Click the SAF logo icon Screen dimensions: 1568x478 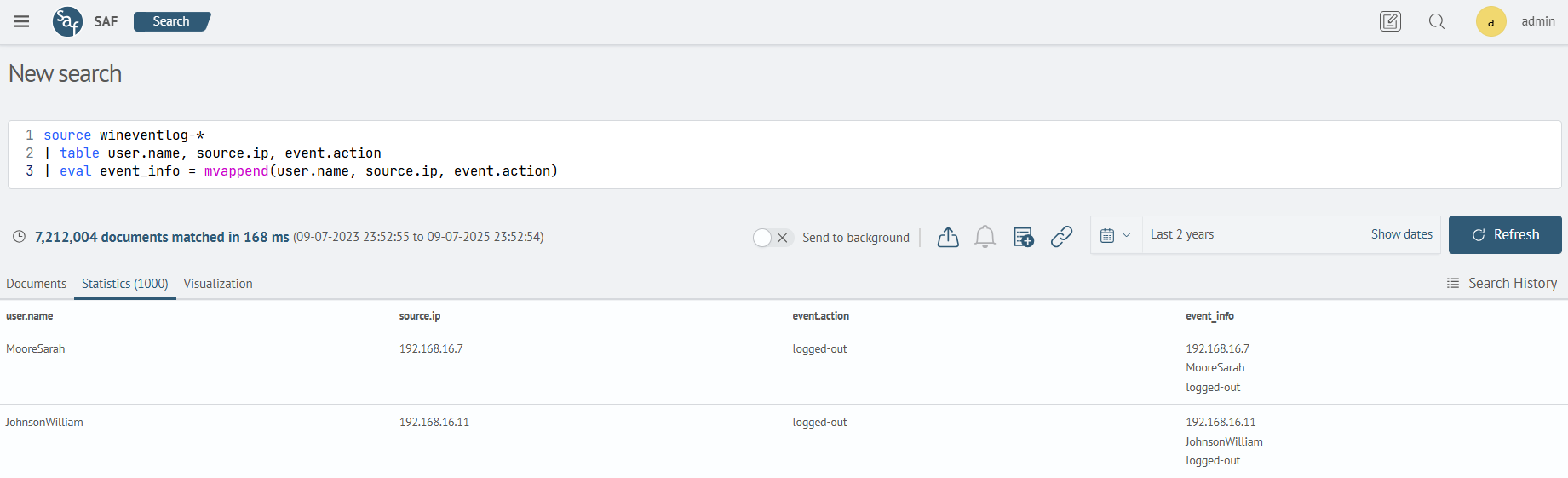[67, 21]
